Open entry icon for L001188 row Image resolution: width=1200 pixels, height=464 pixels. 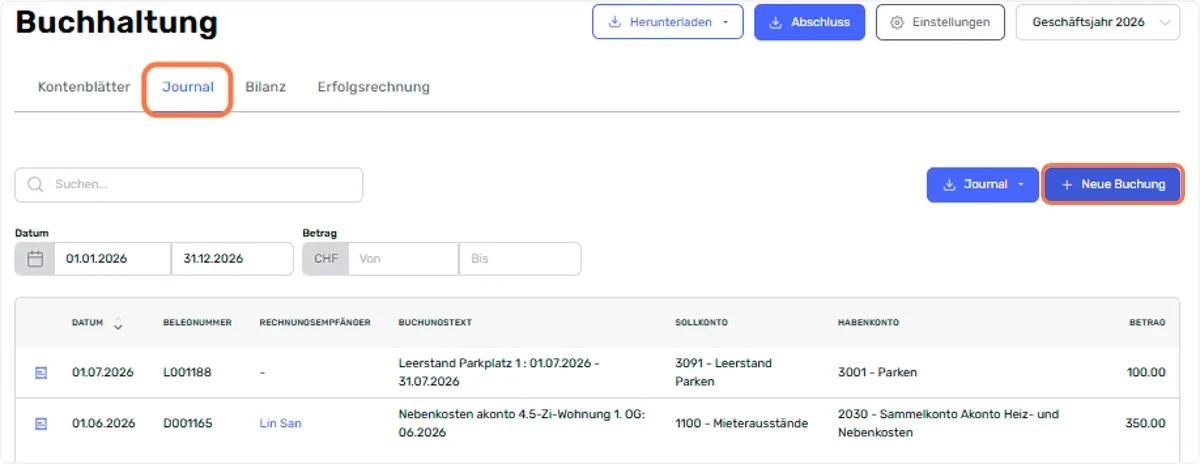(41, 373)
